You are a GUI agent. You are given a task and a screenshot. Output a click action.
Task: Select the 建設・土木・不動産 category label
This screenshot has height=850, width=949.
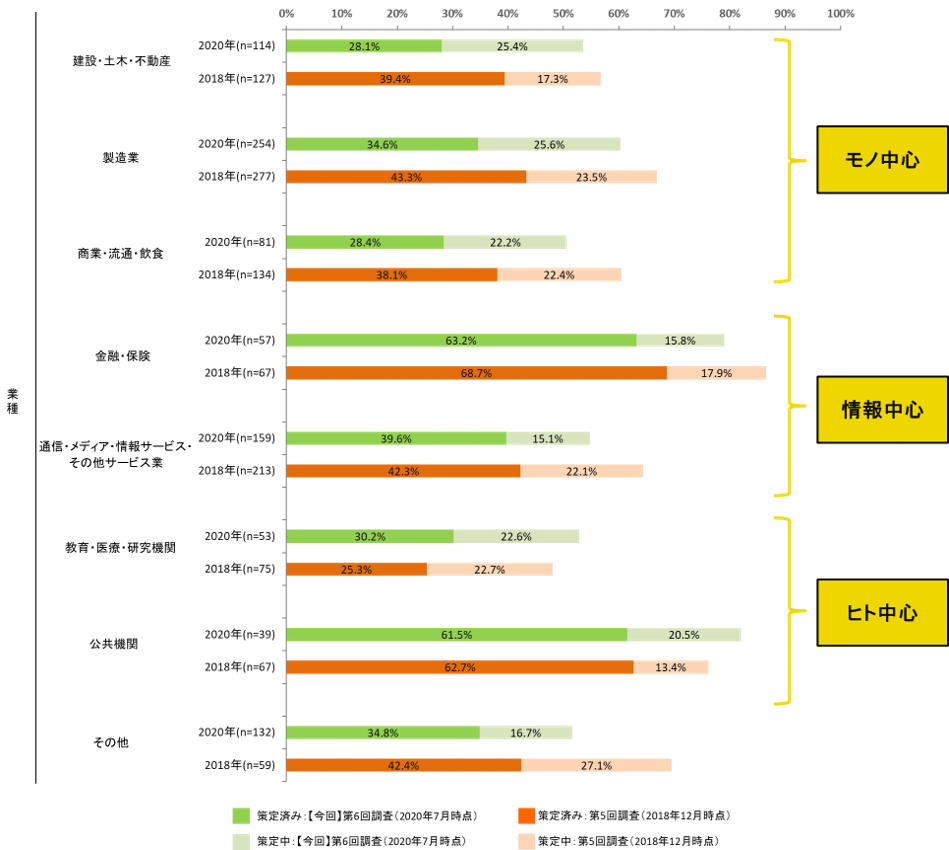(x=122, y=61)
